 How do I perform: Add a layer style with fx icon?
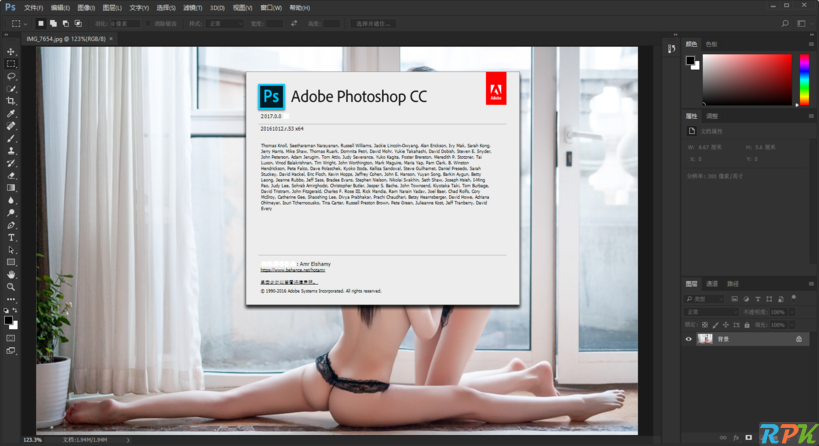click(736, 438)
